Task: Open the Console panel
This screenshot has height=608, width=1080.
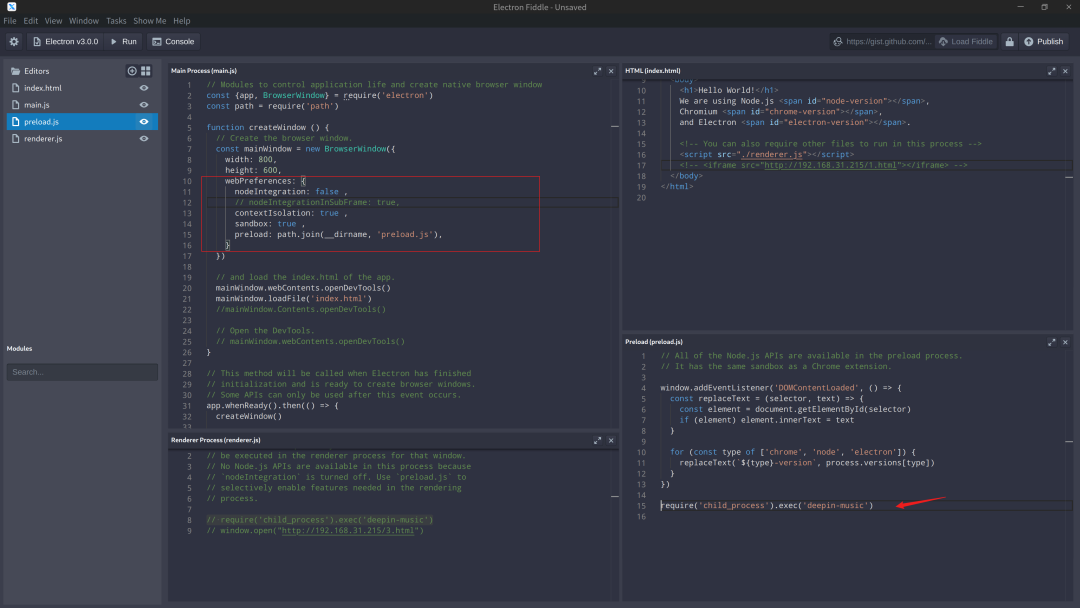Action: point(173,41)
